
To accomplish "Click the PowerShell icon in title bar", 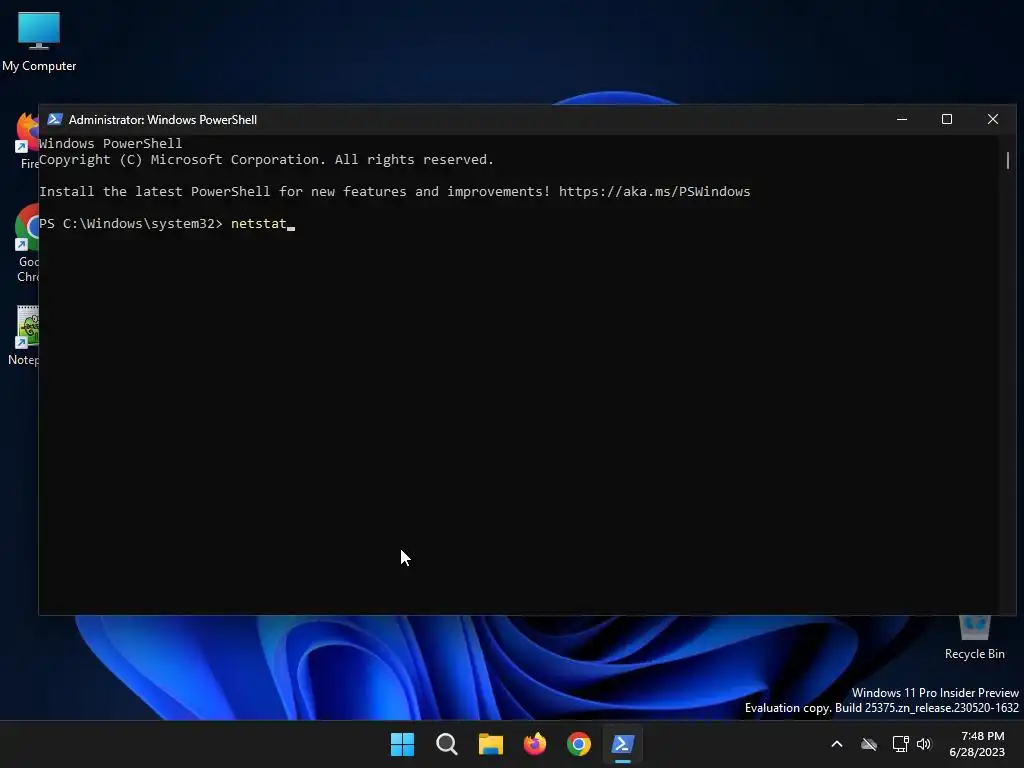I will point(55,120).
